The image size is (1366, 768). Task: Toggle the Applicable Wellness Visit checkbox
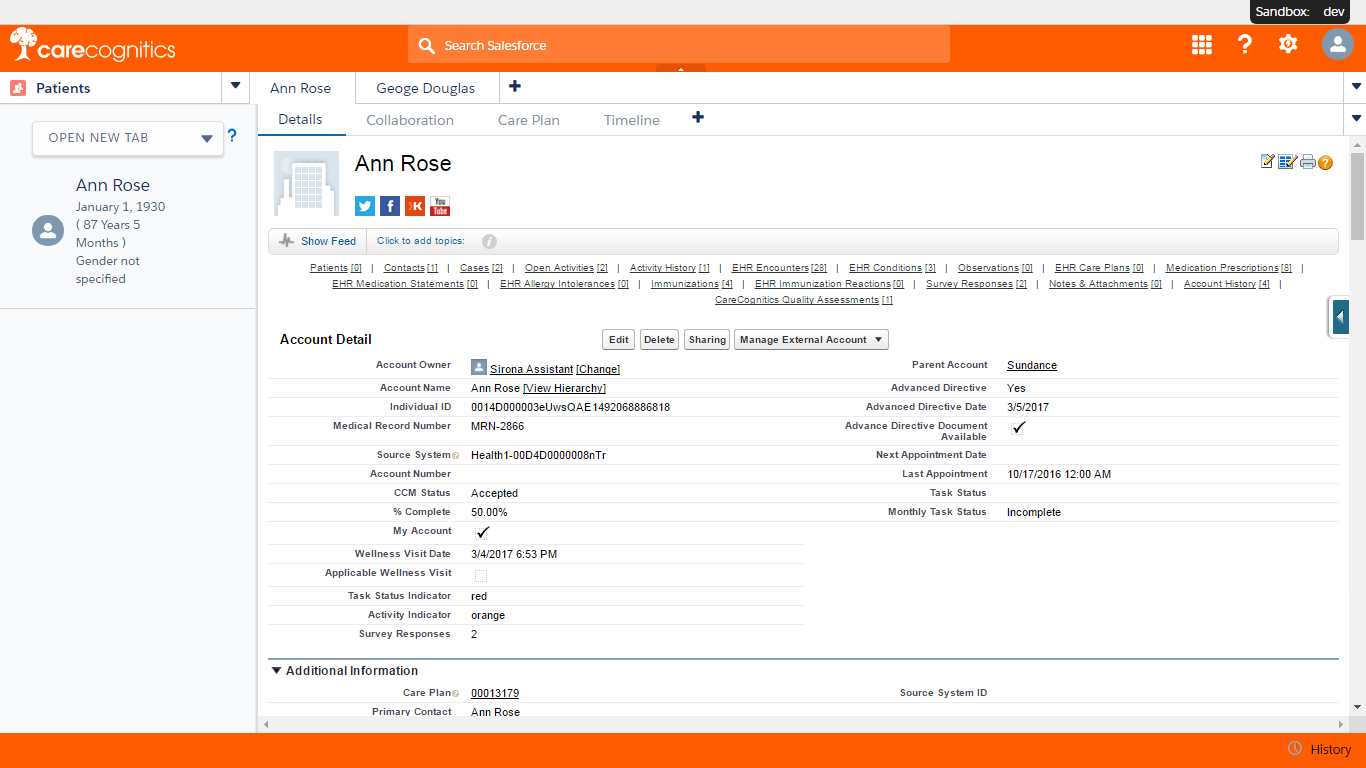click(481, 576)
